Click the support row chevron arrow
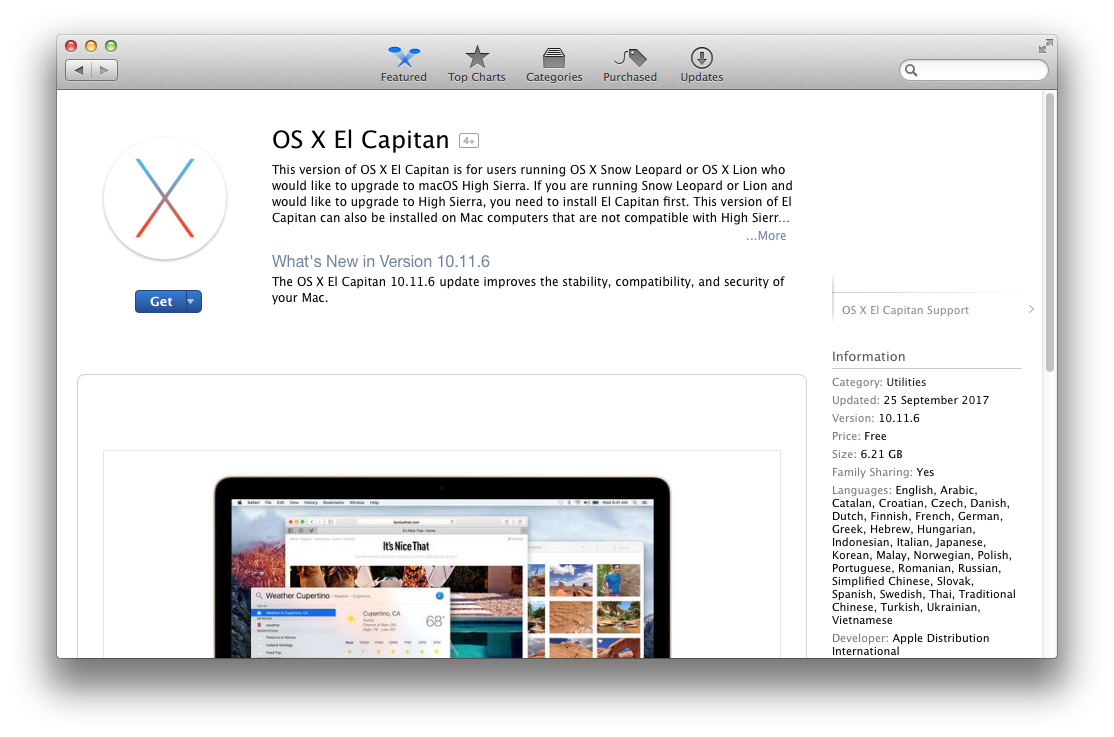This screenshot has width=1114, height=737. coord(1031,309)
